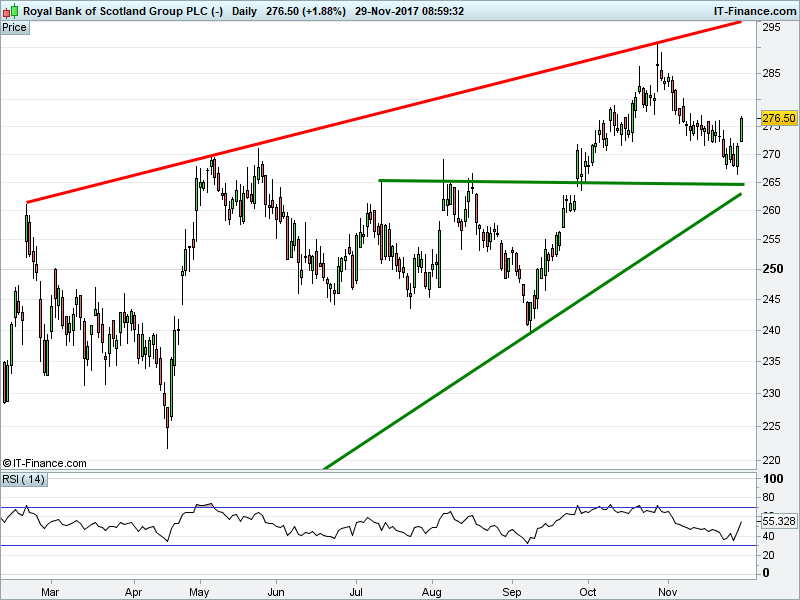The image size is (800, 600).
Task: Click the 285 price axis label
Action: point(771,73)
